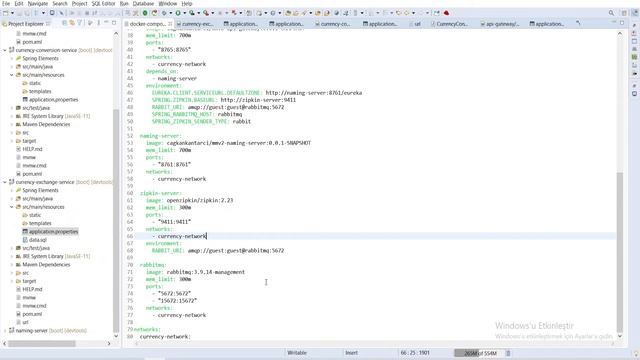
Task: Click the green Run launch icon
Action: [x=178, y=13]
